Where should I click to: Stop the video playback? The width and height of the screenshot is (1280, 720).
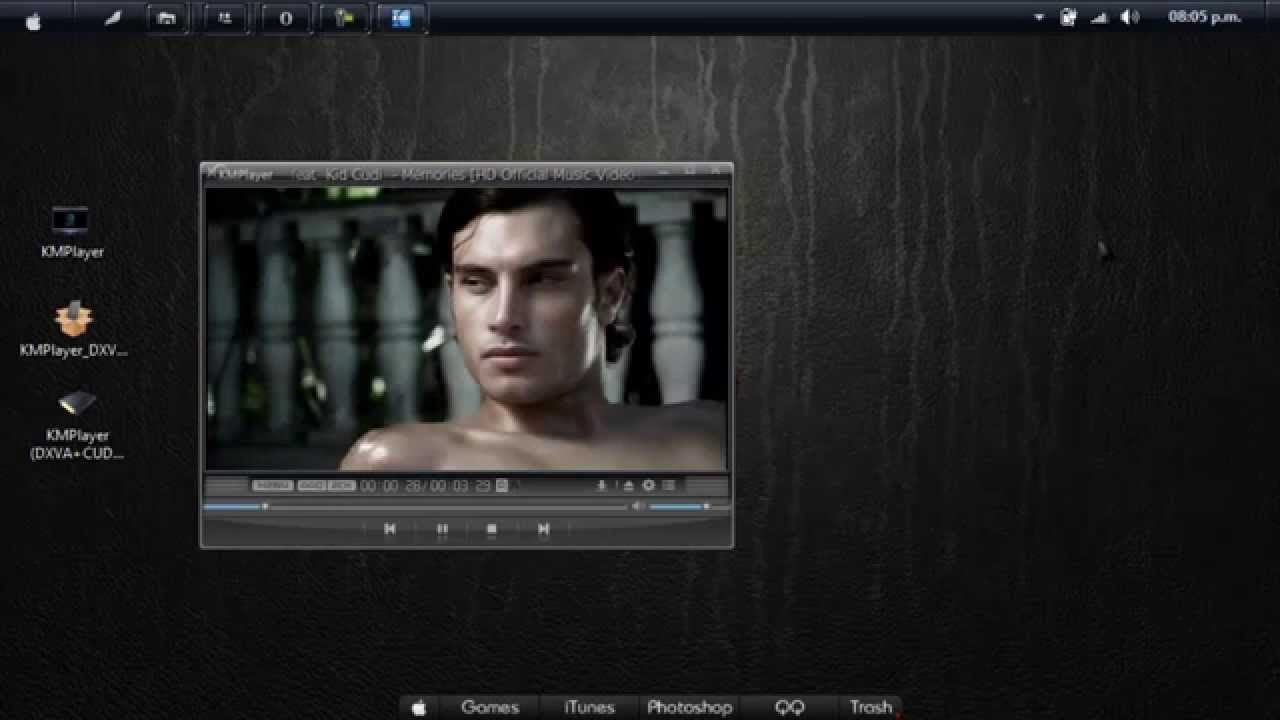pos(492,529)
